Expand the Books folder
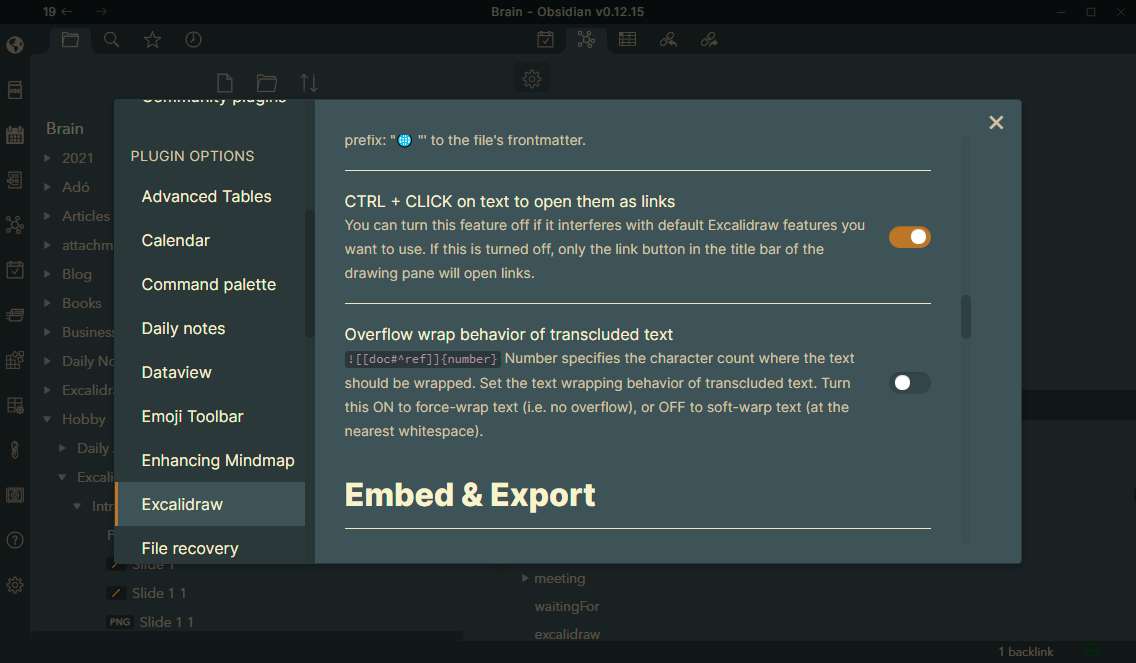Viewport: 1136px width, 663px height. [47, 303]
